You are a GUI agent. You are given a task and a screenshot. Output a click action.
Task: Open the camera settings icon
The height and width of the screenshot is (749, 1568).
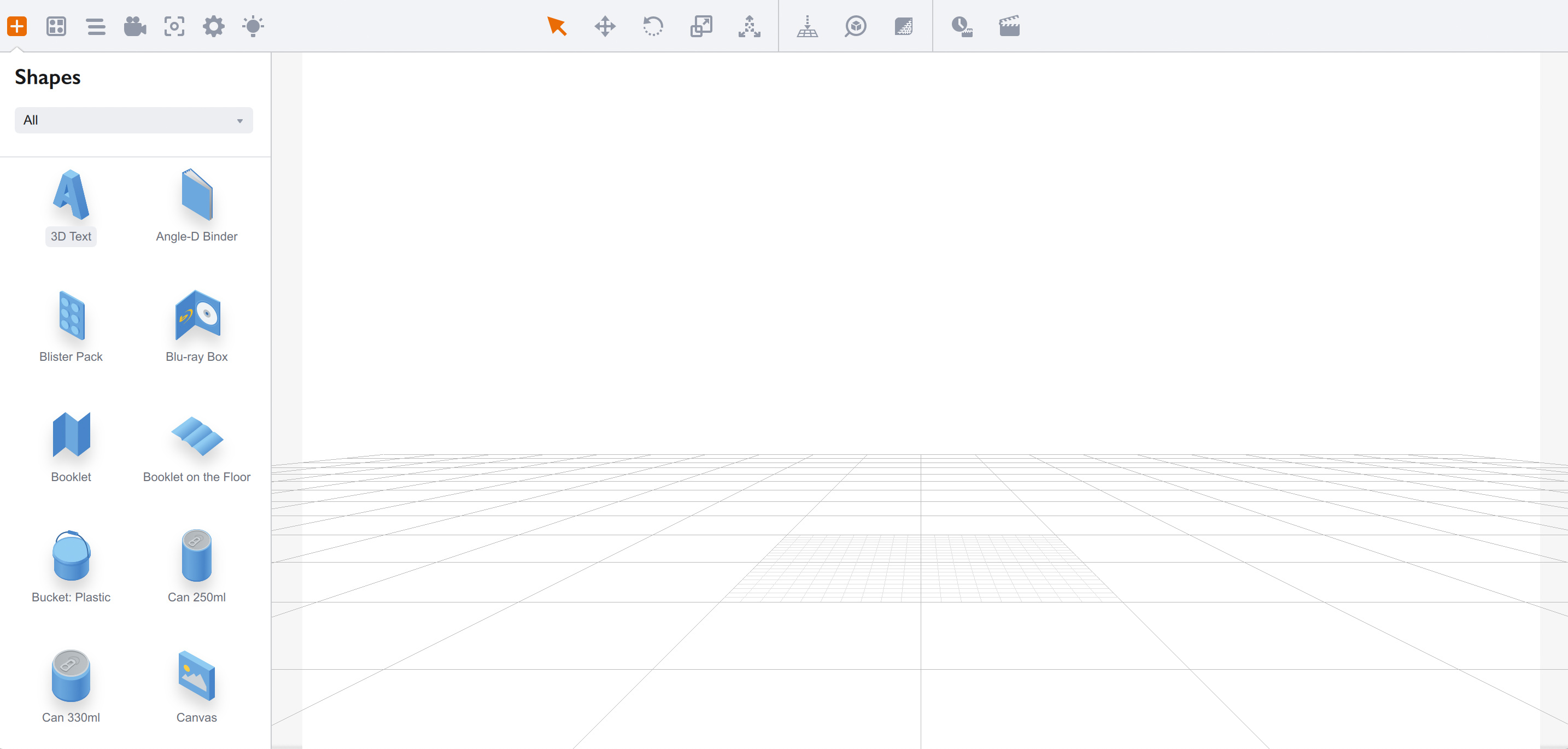(x=134, y=26)
